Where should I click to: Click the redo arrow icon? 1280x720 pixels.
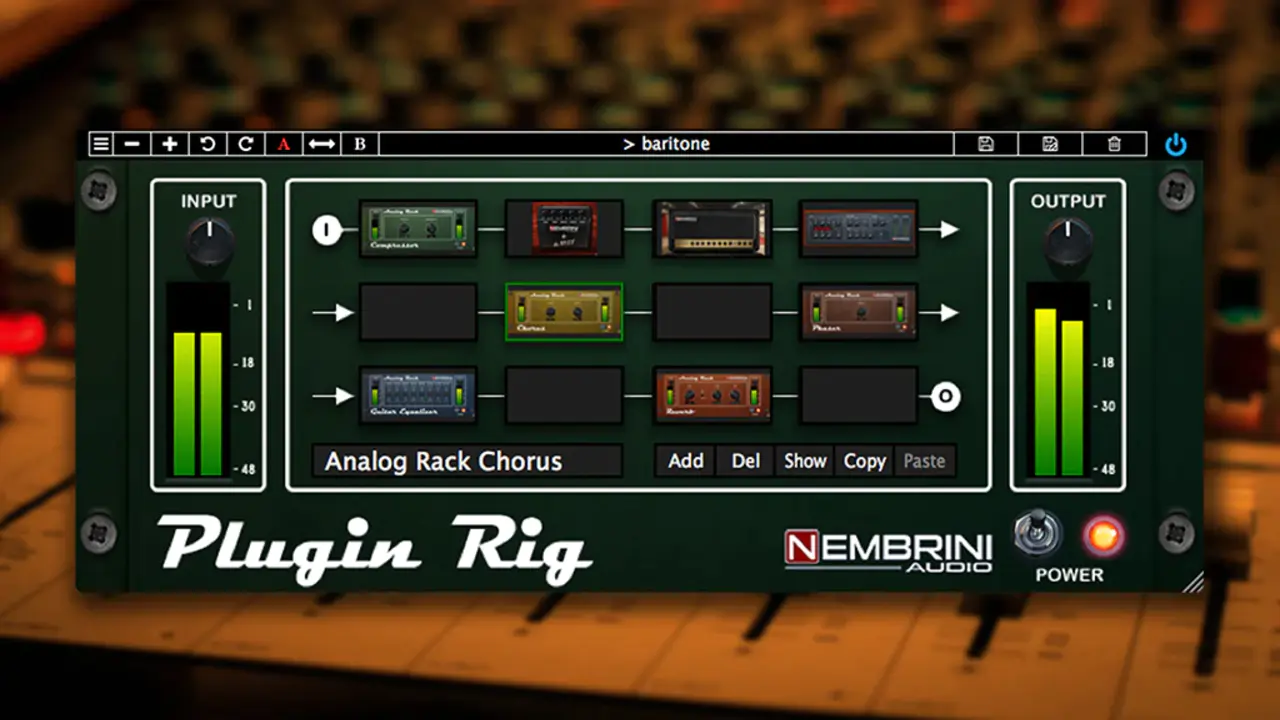point(245,144)
